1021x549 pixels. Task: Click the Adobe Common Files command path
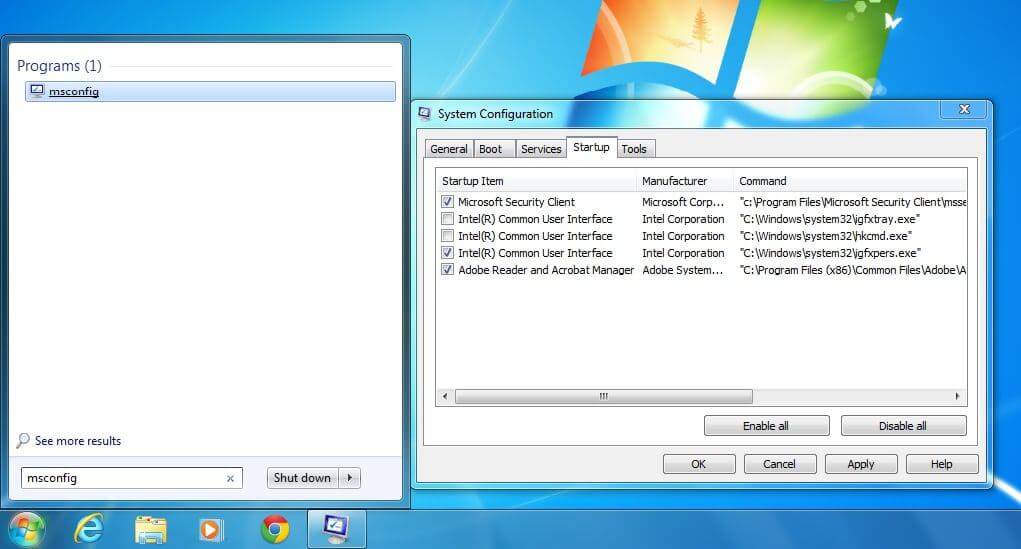pyautogui.click(x=852, y=270)
